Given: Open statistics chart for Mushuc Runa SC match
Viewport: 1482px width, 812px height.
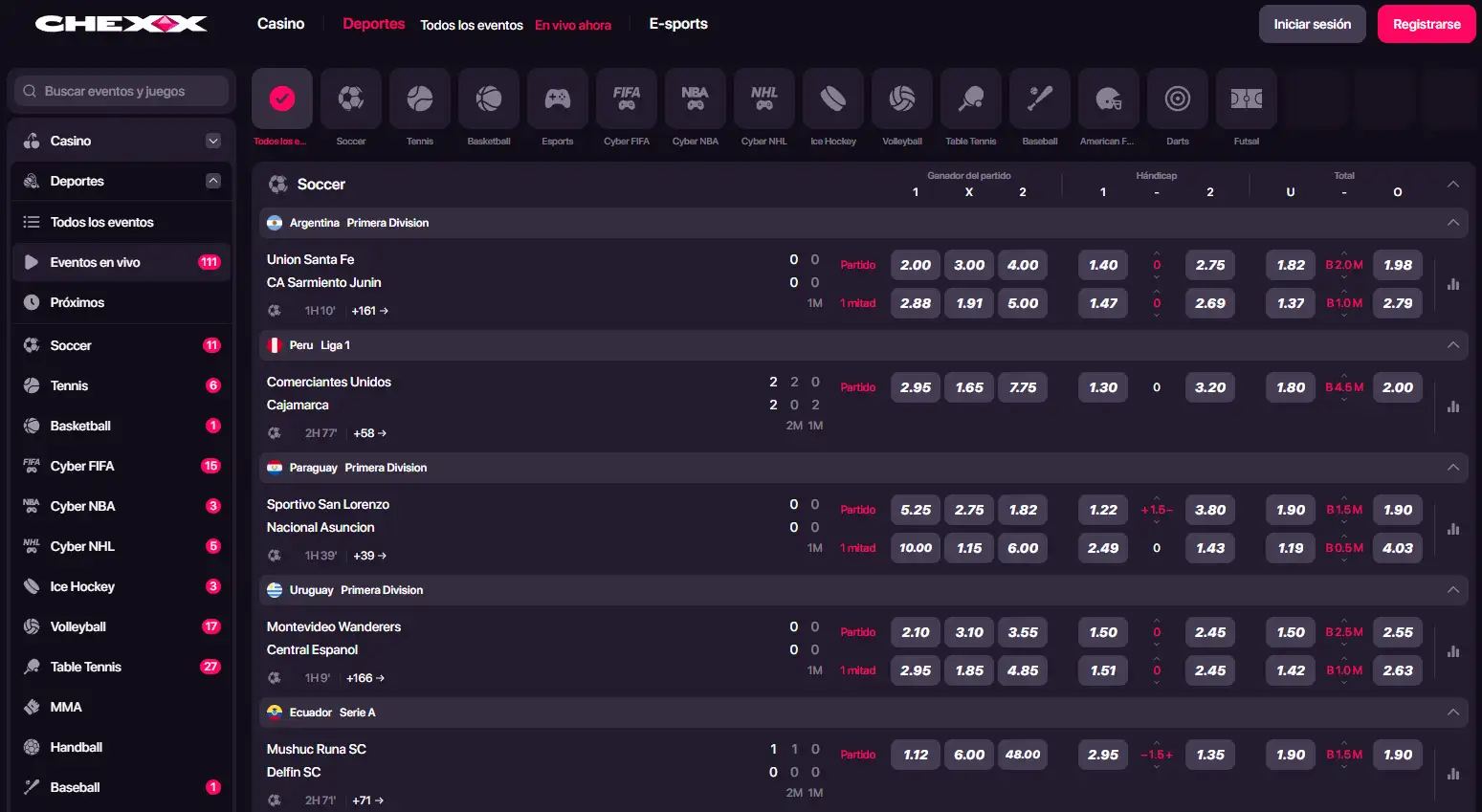Looking at the screenshot, I should pos(1453,774).
